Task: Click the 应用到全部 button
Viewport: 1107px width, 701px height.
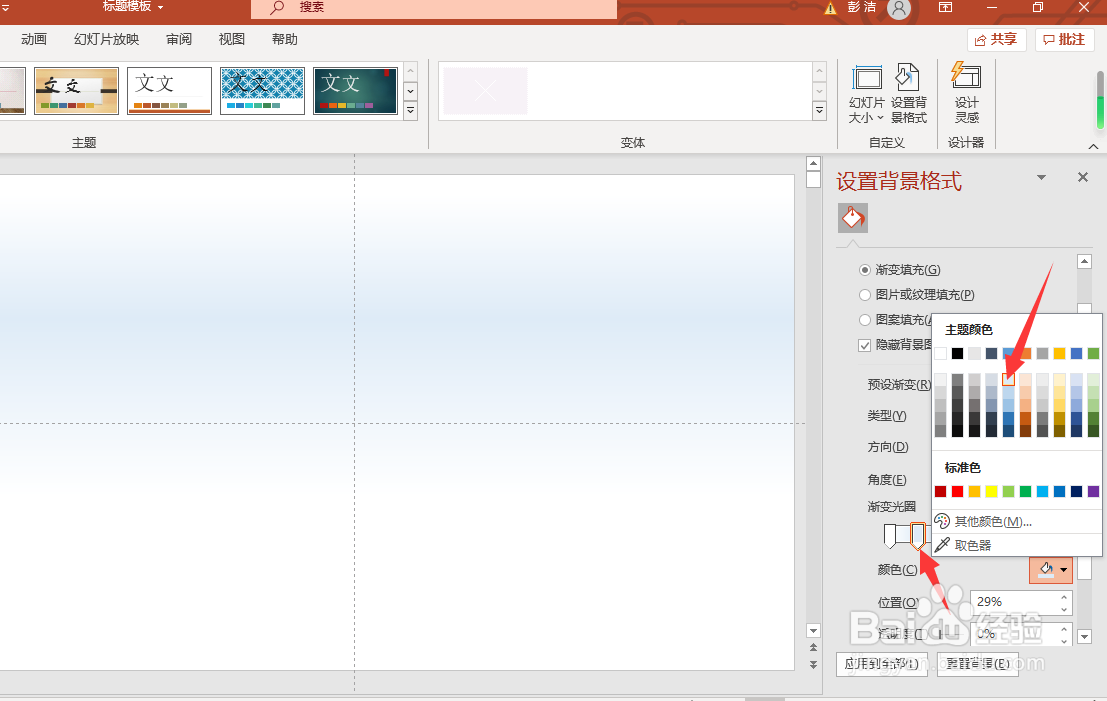Action: click(x=882, y=664)
